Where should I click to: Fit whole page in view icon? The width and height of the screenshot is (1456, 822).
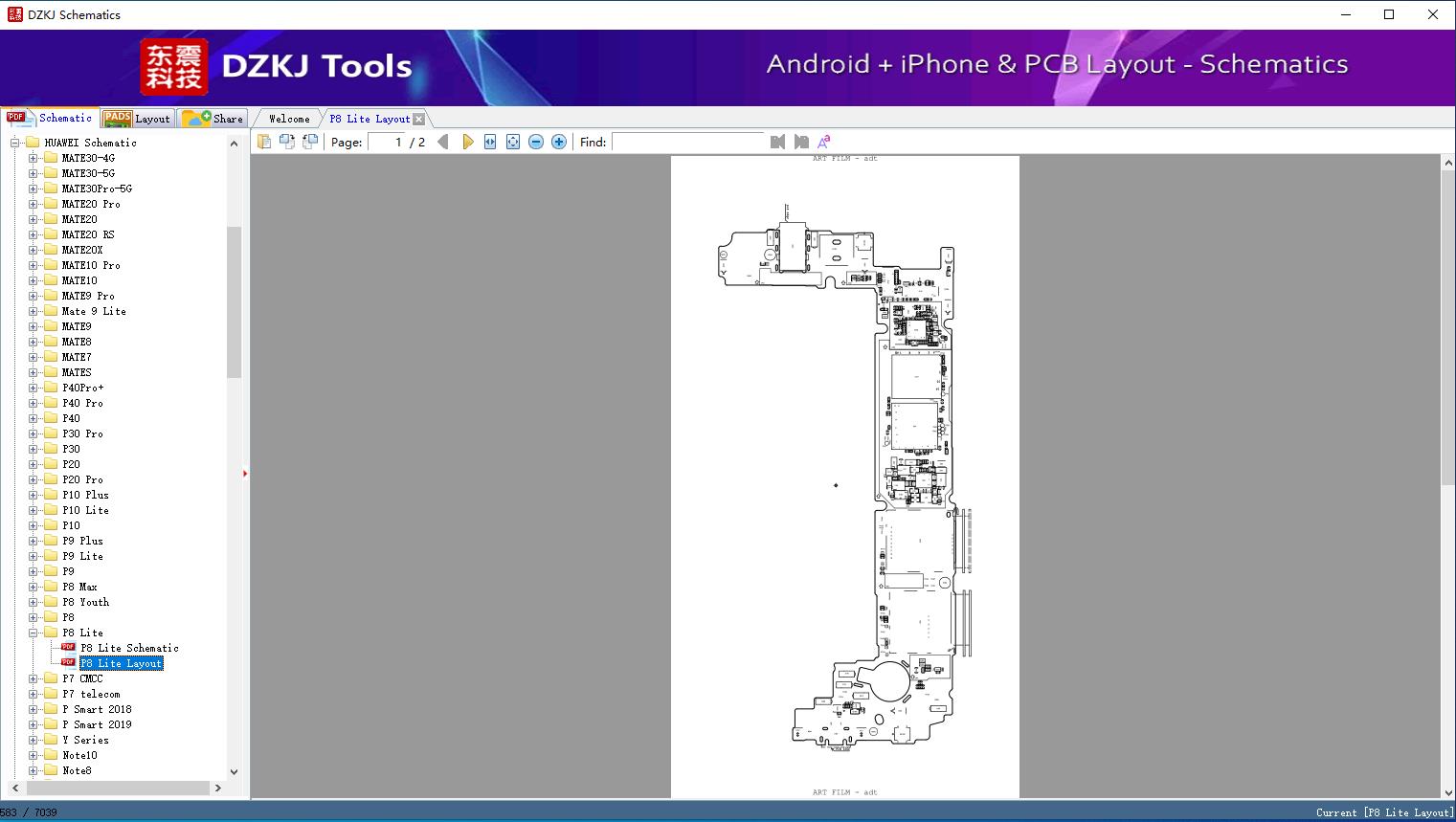[x=513, y=142]
